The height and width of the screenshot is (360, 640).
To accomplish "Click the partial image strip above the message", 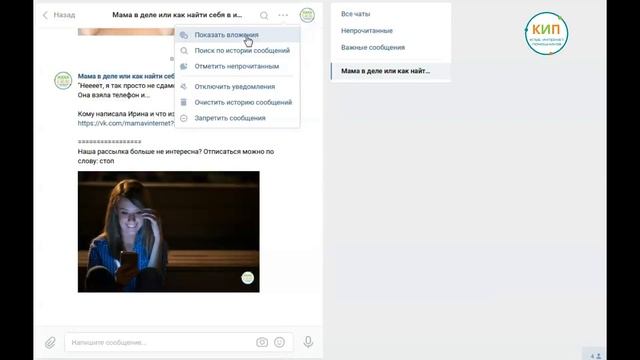I will coord(127,32).
